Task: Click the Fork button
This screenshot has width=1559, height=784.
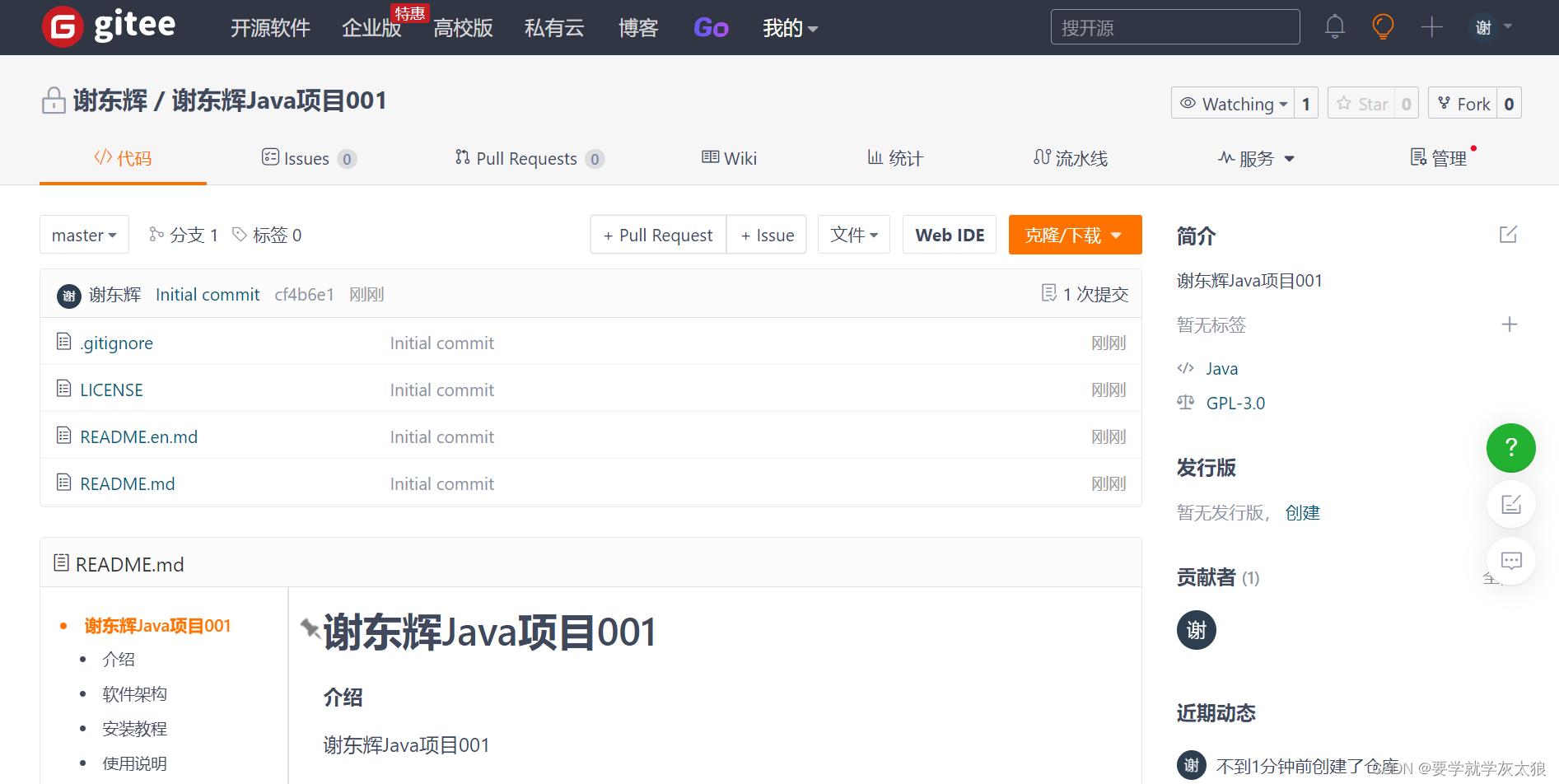Action: [1463, 104]
